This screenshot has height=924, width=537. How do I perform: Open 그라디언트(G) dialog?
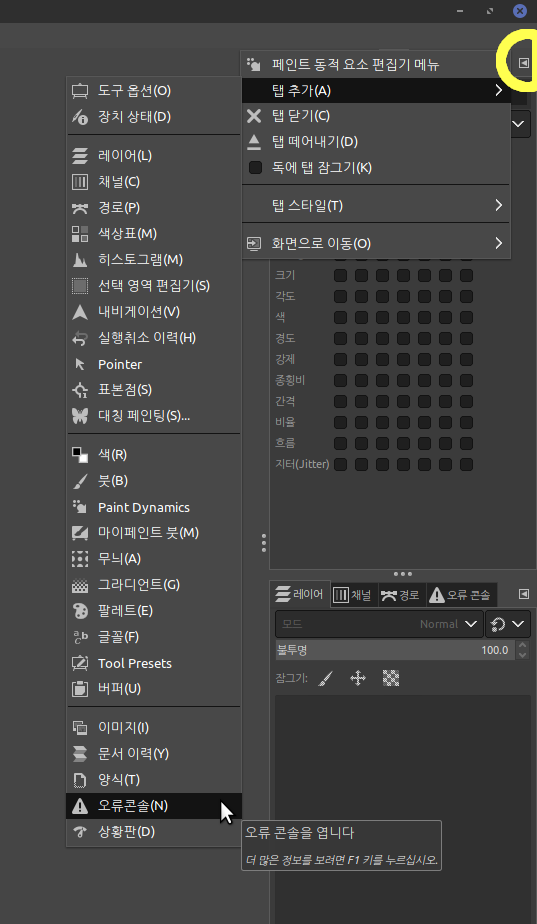153,585
